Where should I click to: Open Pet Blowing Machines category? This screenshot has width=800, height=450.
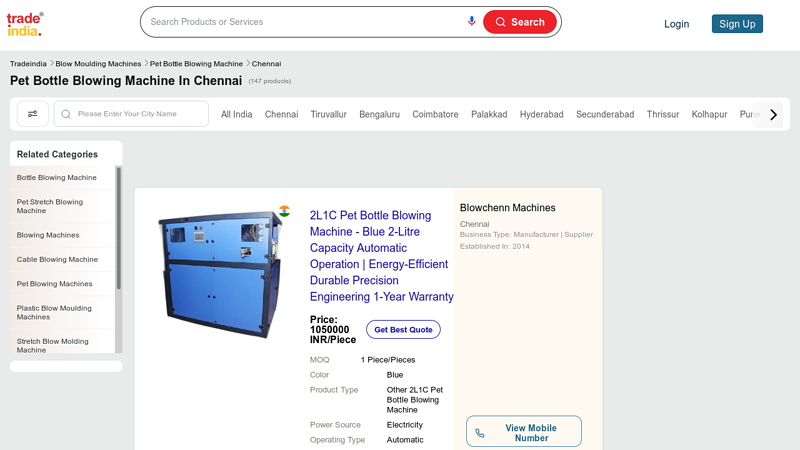point(55,284)
